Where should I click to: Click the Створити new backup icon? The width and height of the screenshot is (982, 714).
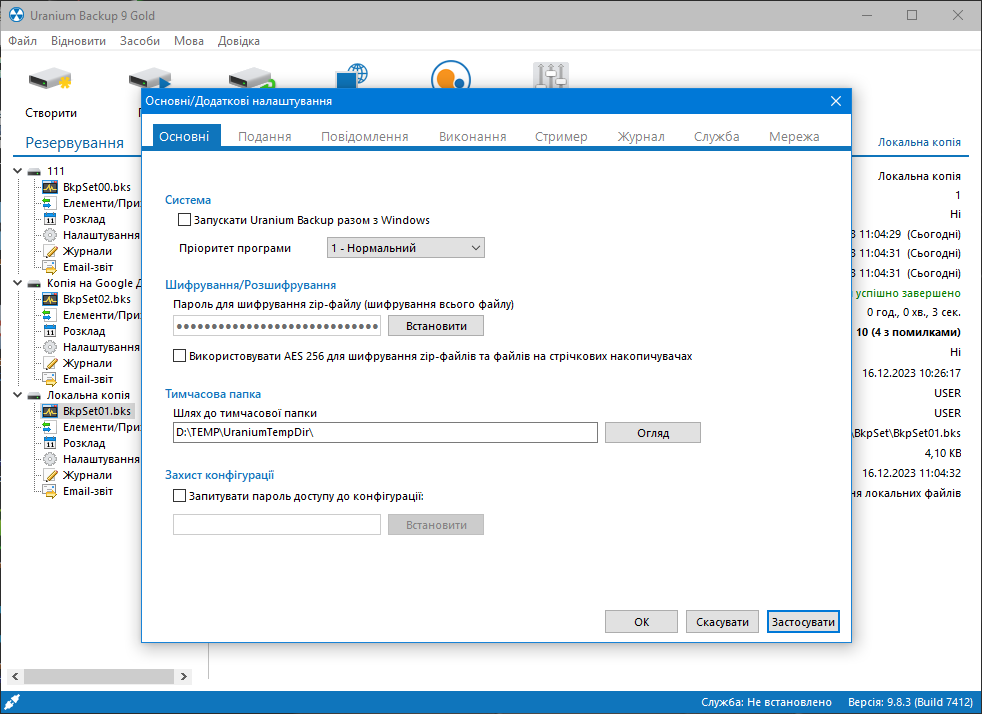click(x=50, y=80)
